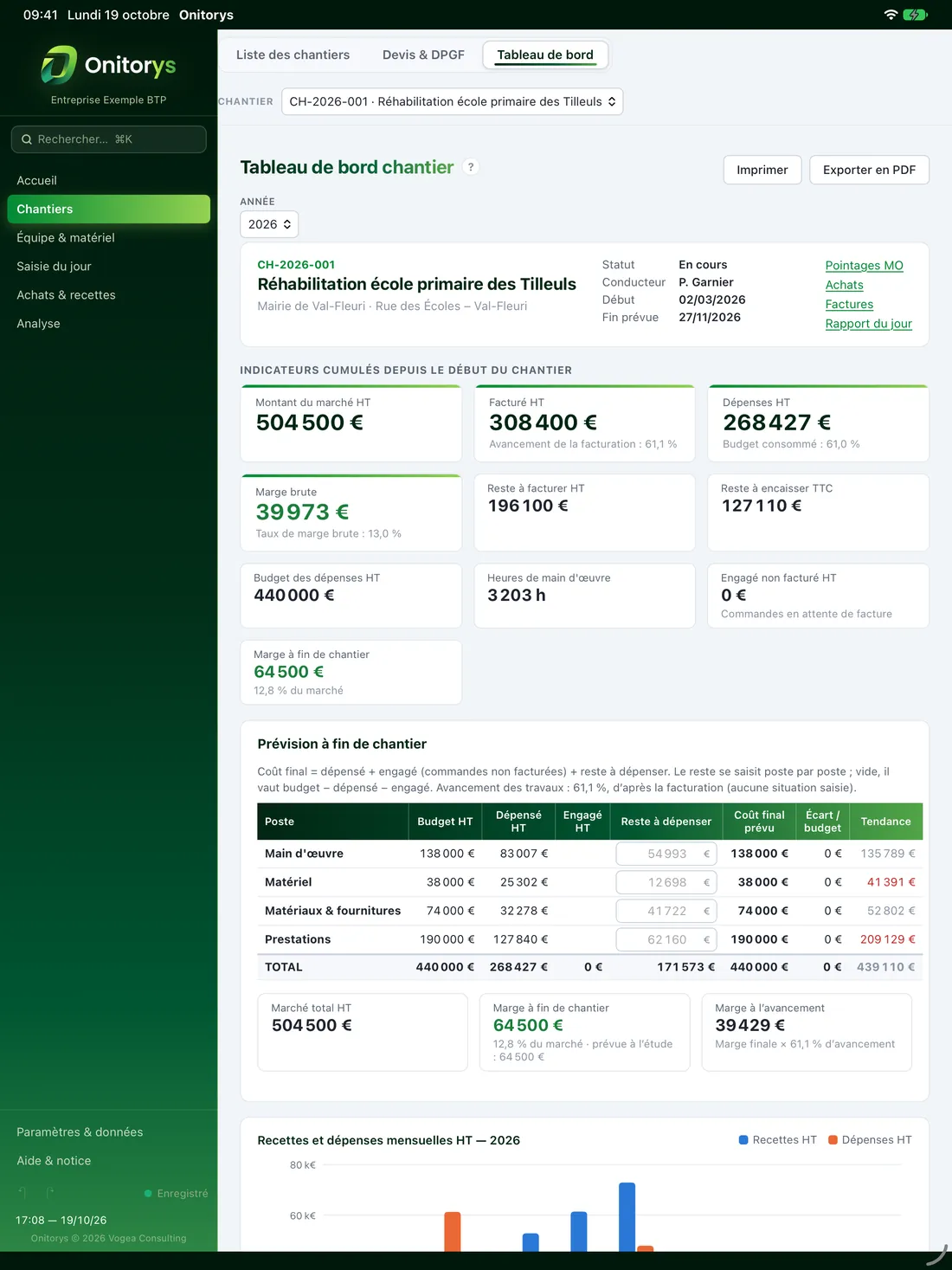The height and width of the screenshot is (1270, 952).
Task: Click the blue Recettes HT legend swatch
Action: pos(743,1140)
